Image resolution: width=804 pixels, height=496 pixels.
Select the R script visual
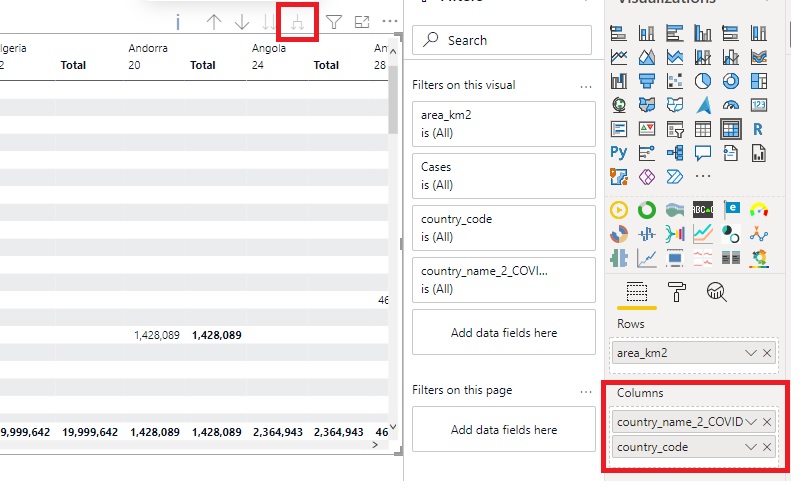point(759,129)
